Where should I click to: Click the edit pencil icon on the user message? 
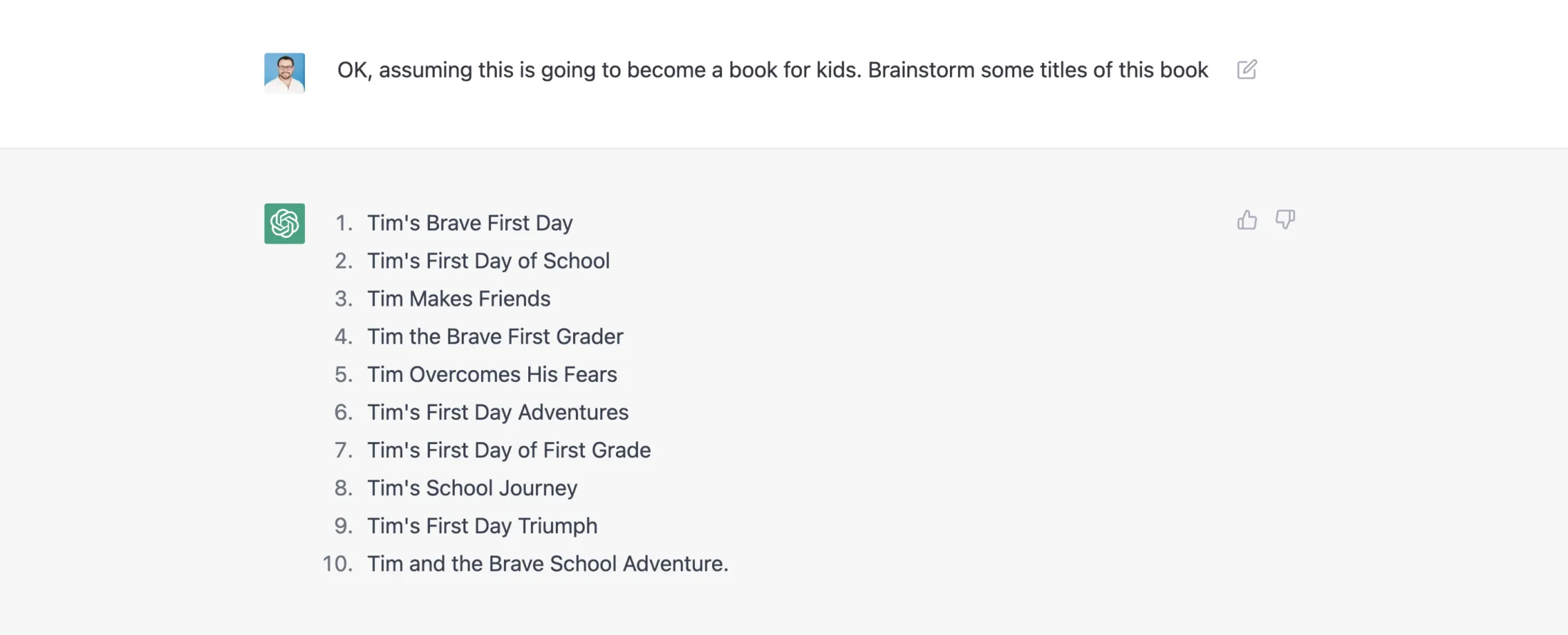coord(1247,69)
